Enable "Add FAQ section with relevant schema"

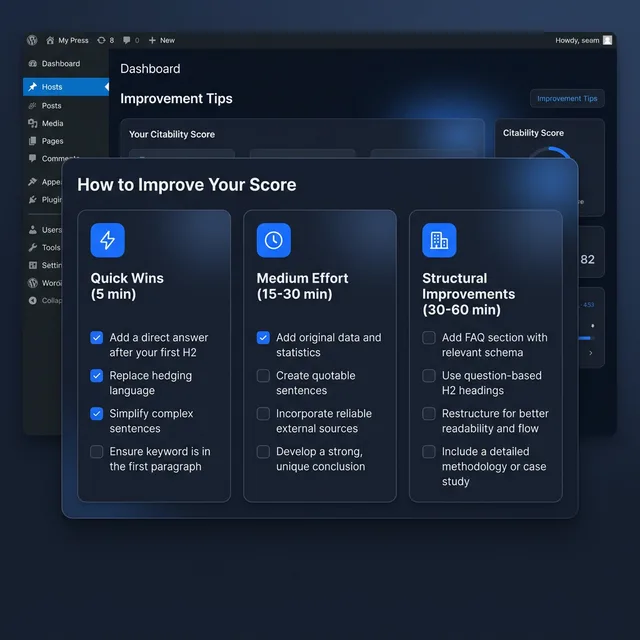point(429,338)
